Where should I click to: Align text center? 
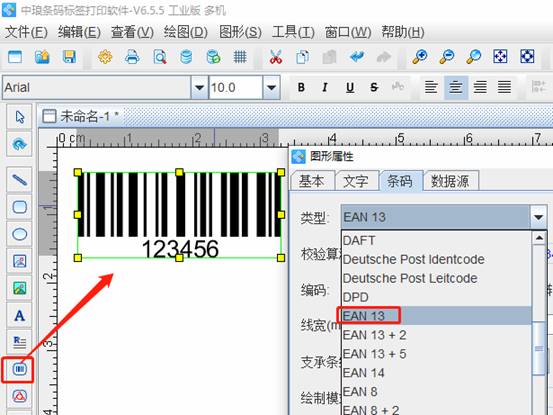[456, 87]
